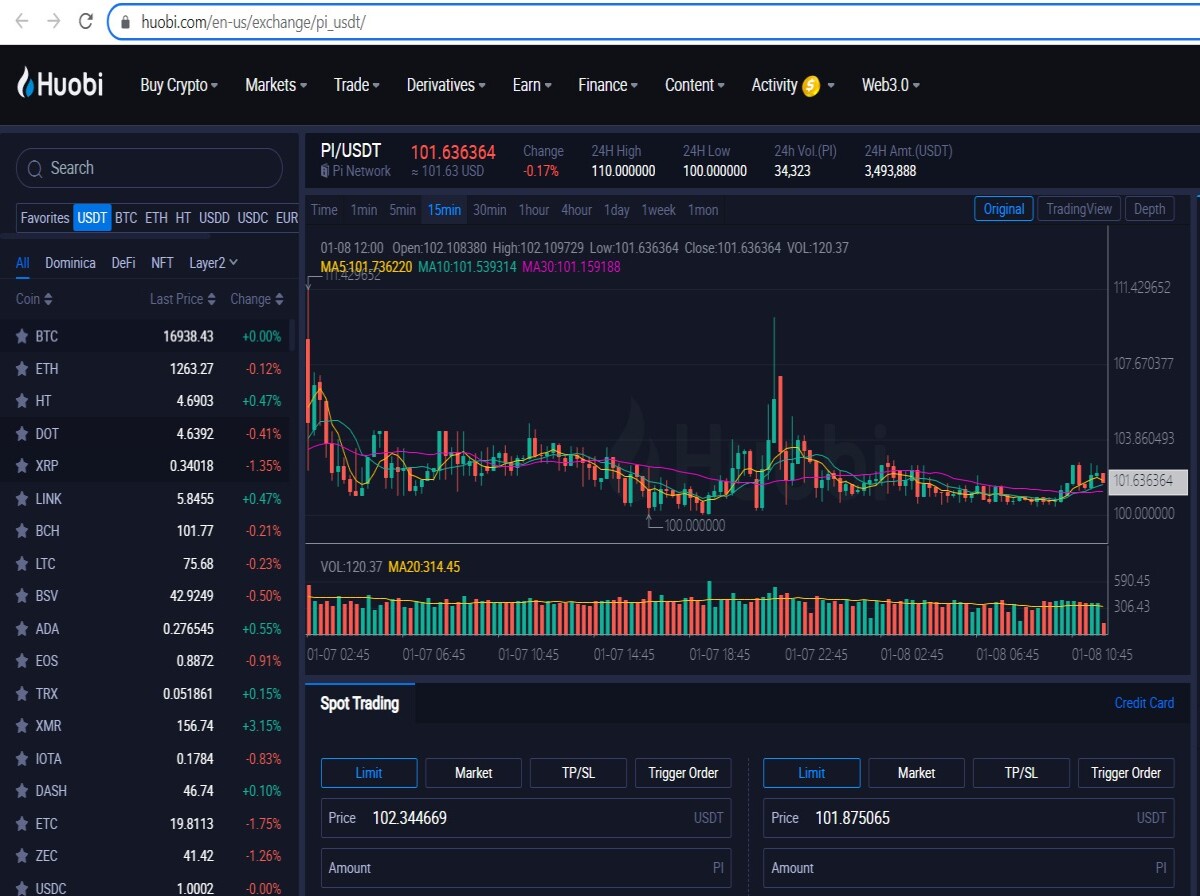Click the Activity coin badge icon

[x=811, y=86]
